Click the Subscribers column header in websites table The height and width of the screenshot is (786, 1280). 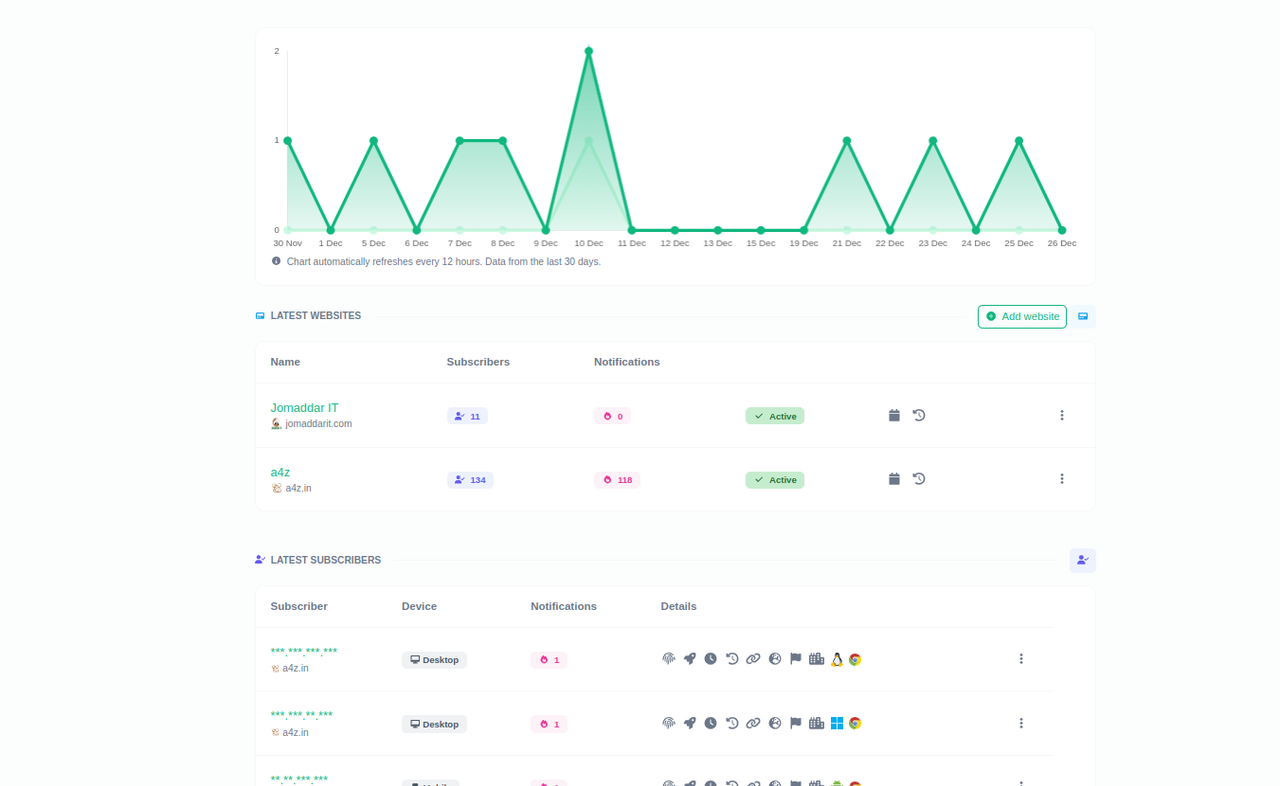(478, 362)
